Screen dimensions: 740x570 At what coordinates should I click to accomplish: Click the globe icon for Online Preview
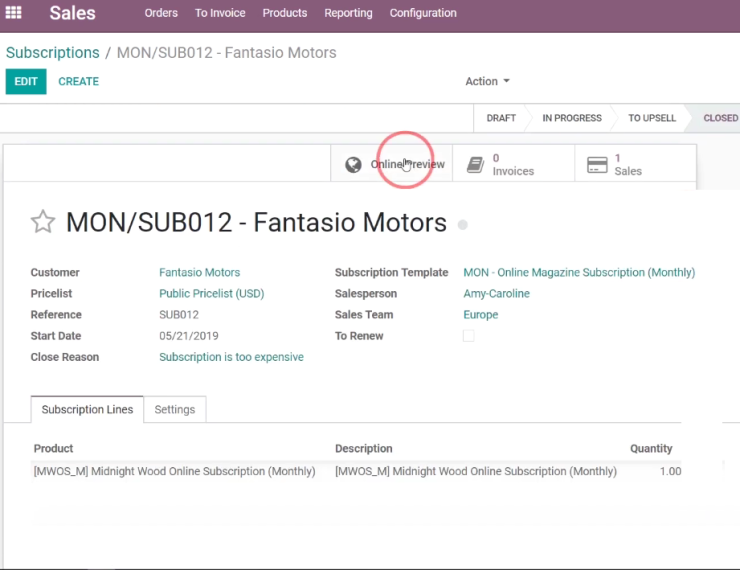click(353, 165)
